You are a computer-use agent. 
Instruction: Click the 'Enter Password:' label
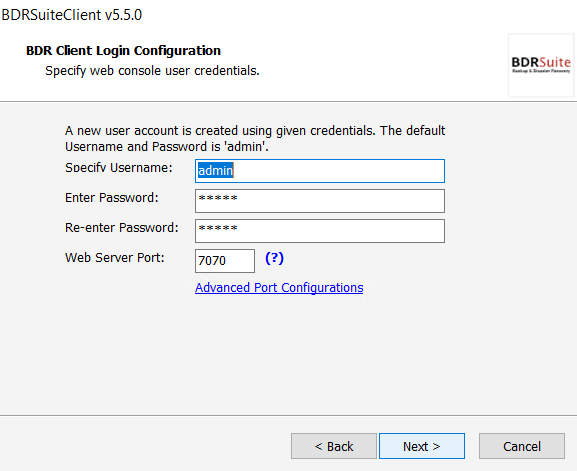pyautogui.click(x=111, y=198)
